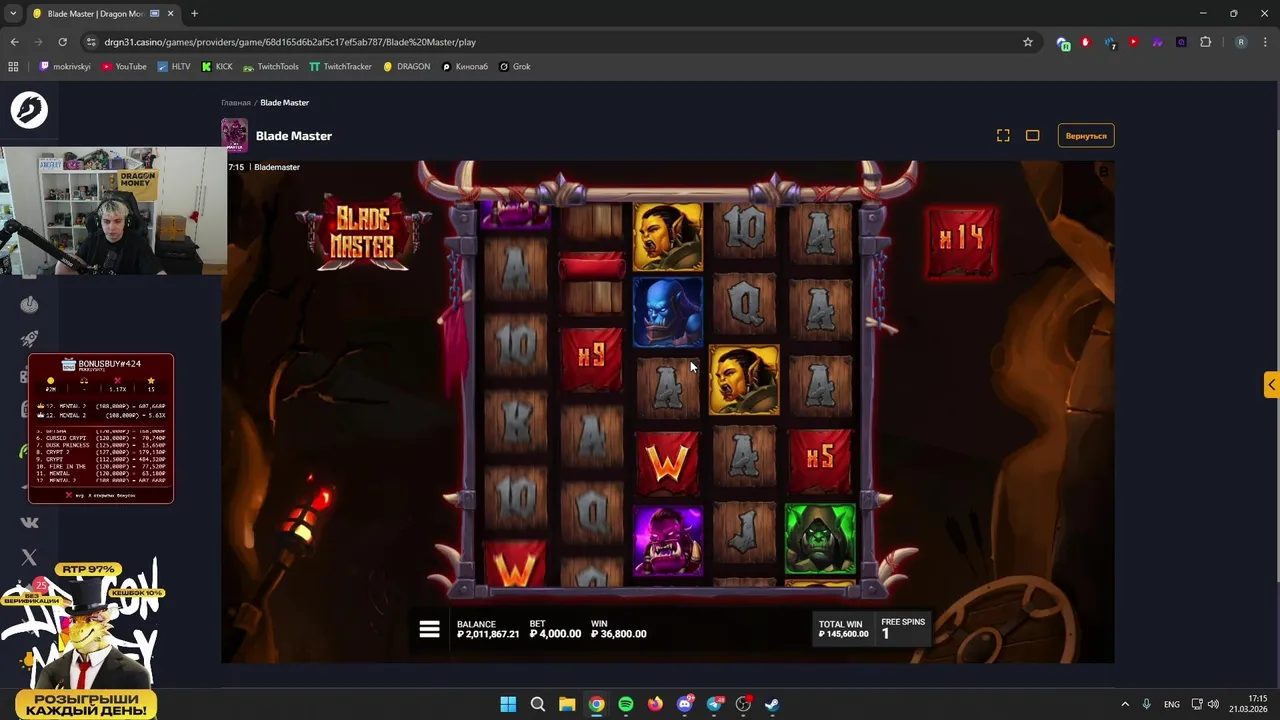The width and height of the screenshot is (1280, 720).
Task: Open Firefox from the taskbar
Action: [x=655, y=704]
